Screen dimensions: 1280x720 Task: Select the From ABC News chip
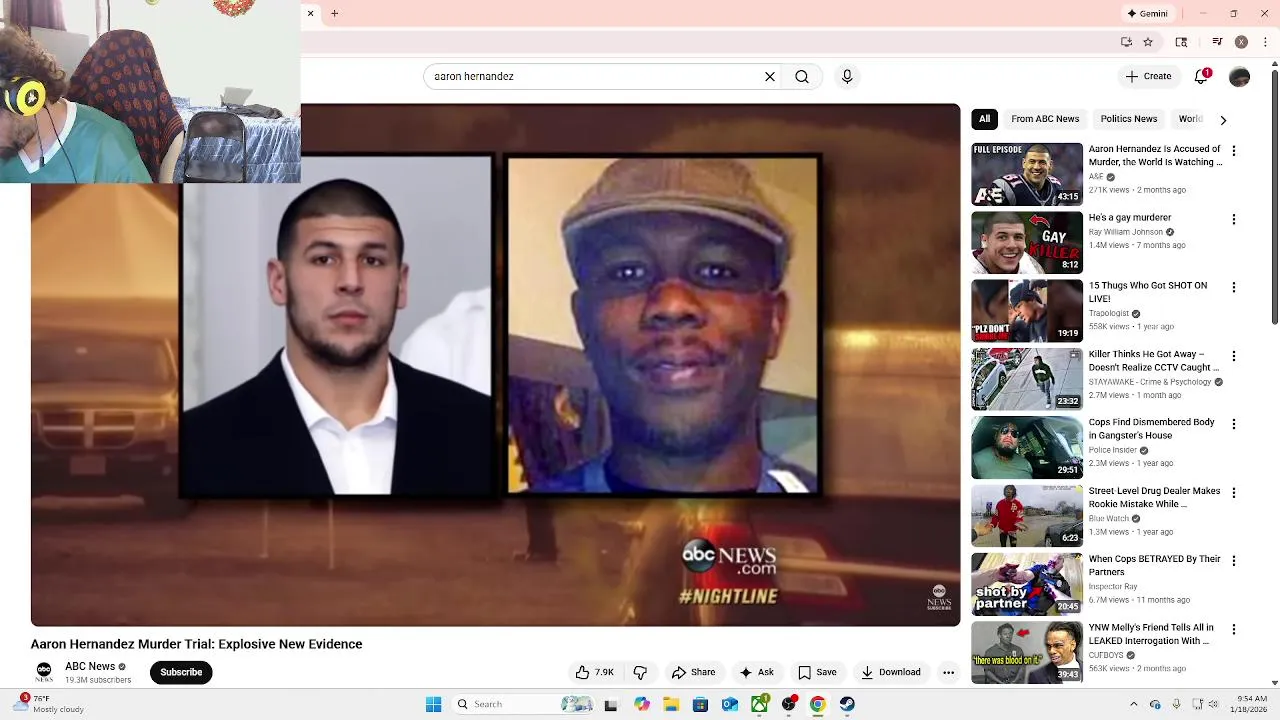[1045, 119]
